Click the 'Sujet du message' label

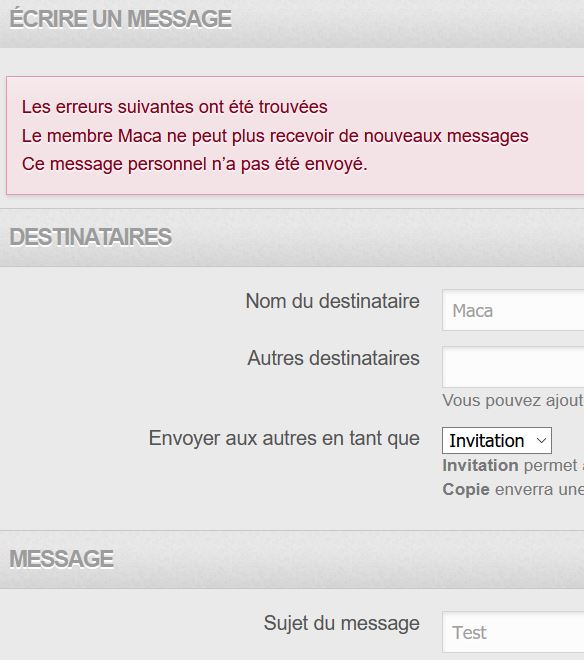(341, 623)
